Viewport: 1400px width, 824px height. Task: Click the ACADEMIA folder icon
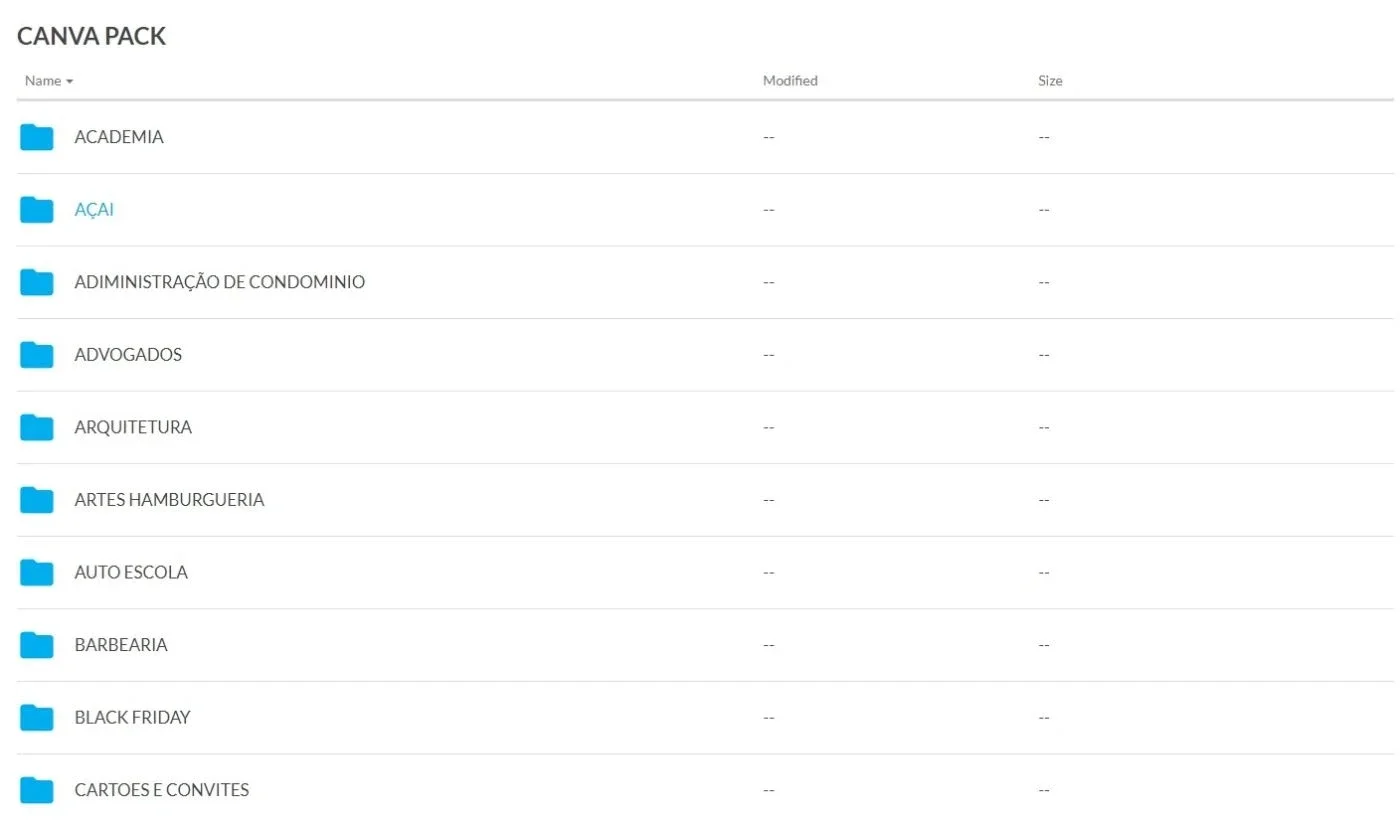pyautogui.click(x=37, y=137)
